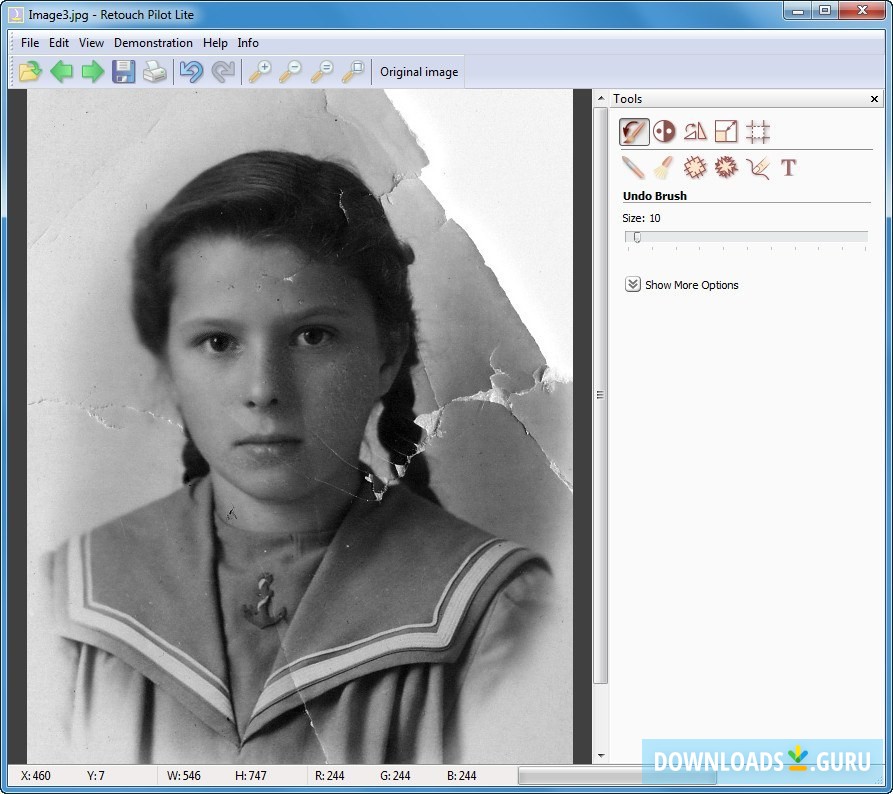Open the image resize tool
Image resolution: width=893 pixels, height=794 pixels.
[x=726, y=131]
